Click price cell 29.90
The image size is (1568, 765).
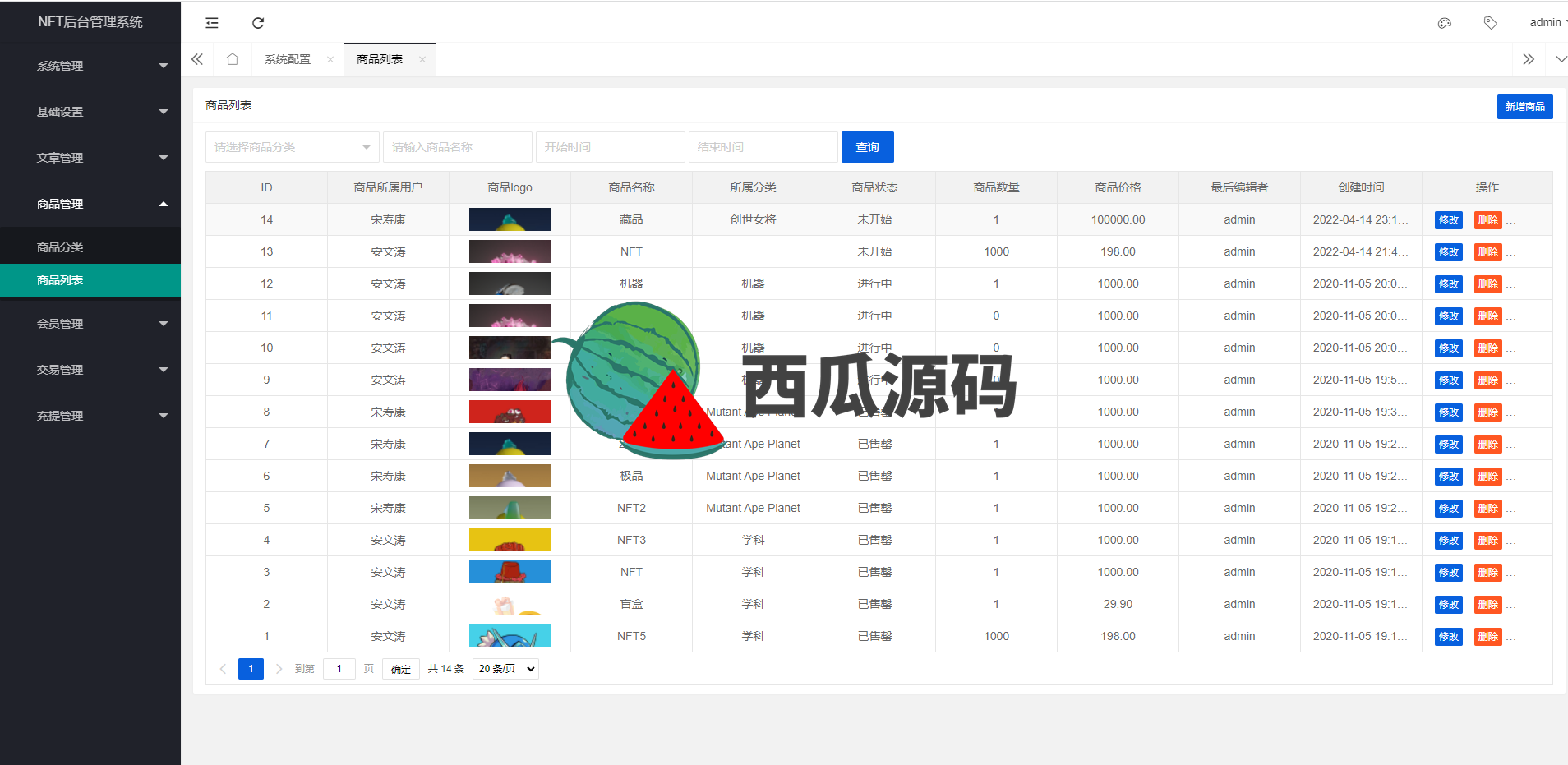click(1118, 604)
